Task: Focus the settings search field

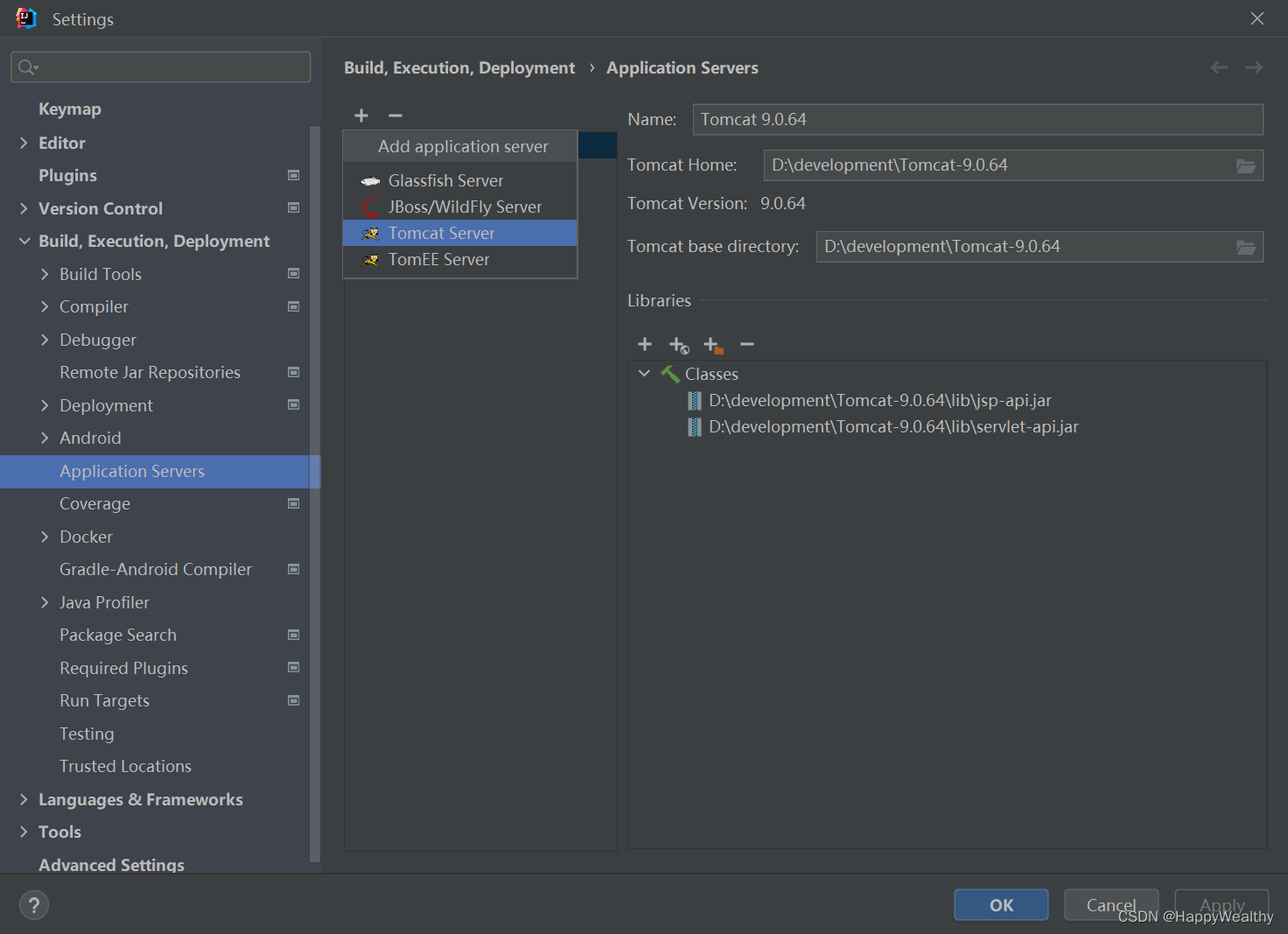Action: [161, 67]
